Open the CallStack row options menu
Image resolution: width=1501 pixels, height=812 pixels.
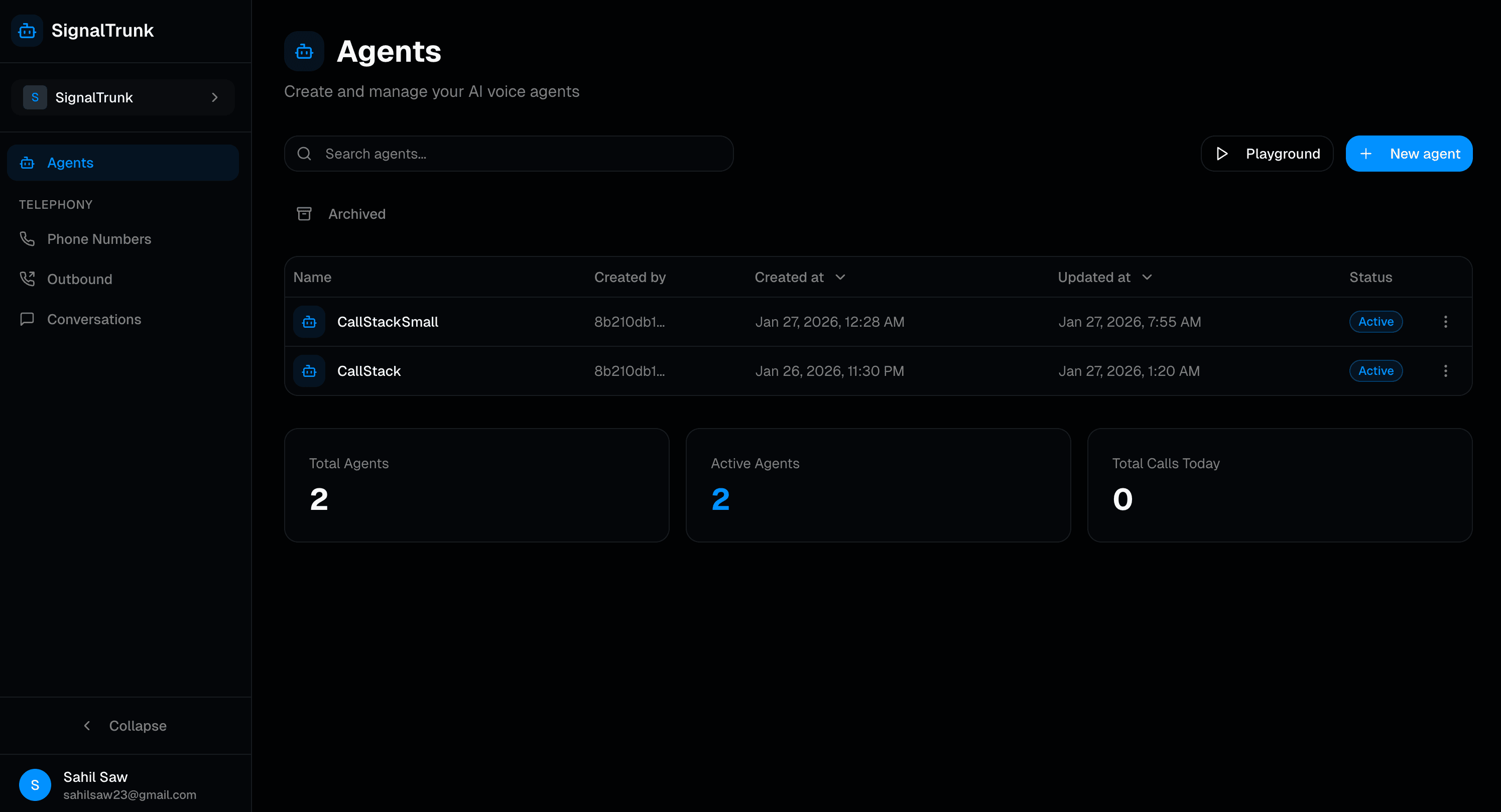pos(1445,370)
